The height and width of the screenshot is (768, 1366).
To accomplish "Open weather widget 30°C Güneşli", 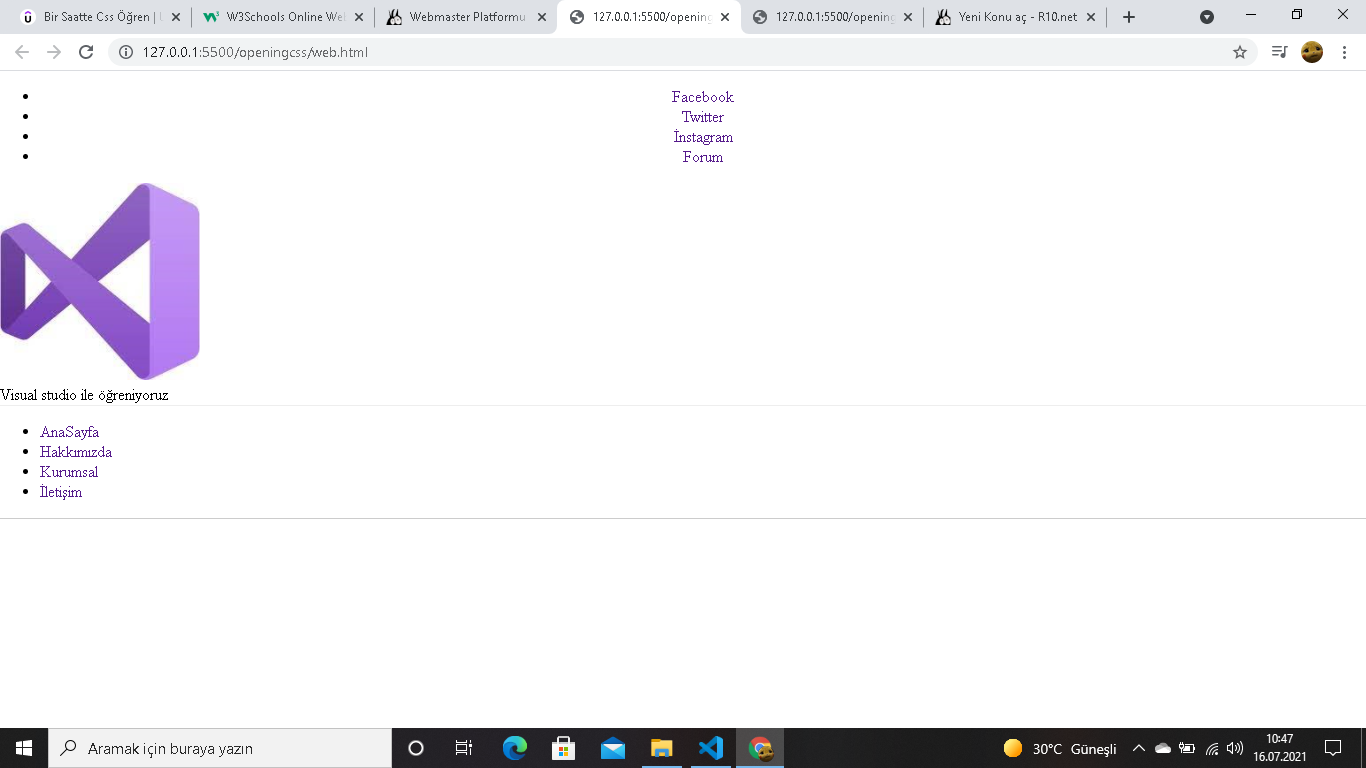I will [1060, 748].
